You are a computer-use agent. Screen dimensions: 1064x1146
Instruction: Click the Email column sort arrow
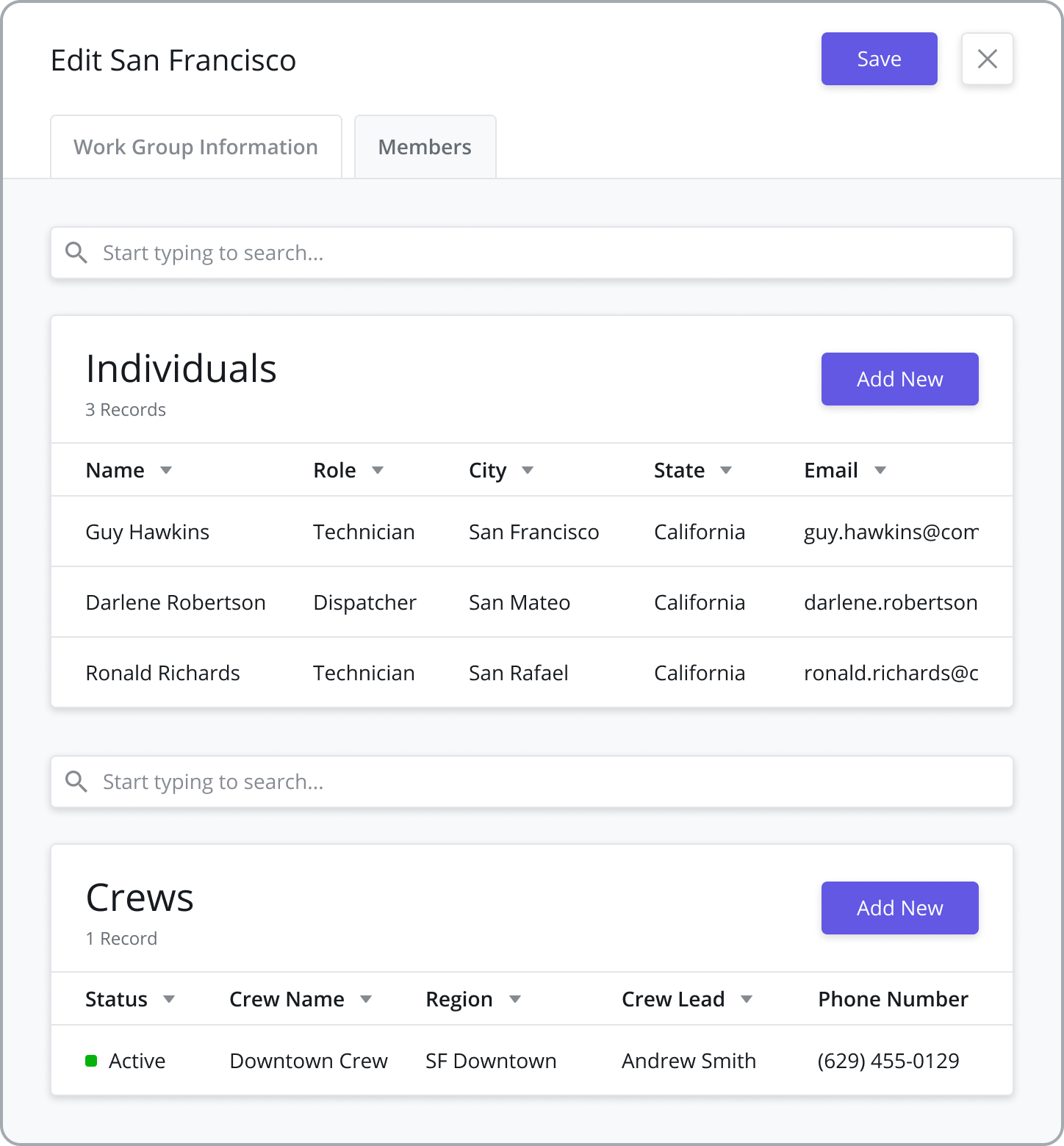[880, 470]
